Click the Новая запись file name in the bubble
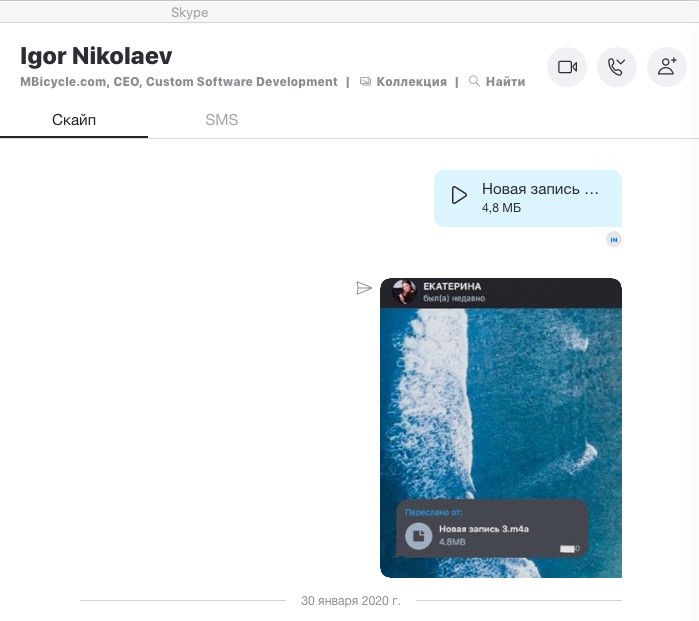The width and height of the screenshot is (699, 621). tap(540, 188)
